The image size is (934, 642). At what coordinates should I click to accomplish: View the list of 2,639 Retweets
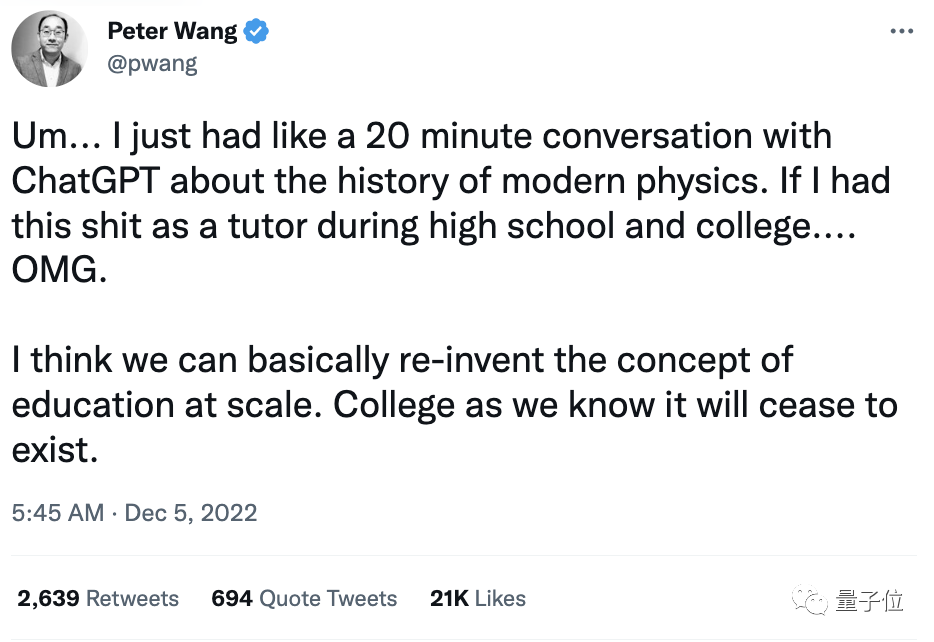97,598
